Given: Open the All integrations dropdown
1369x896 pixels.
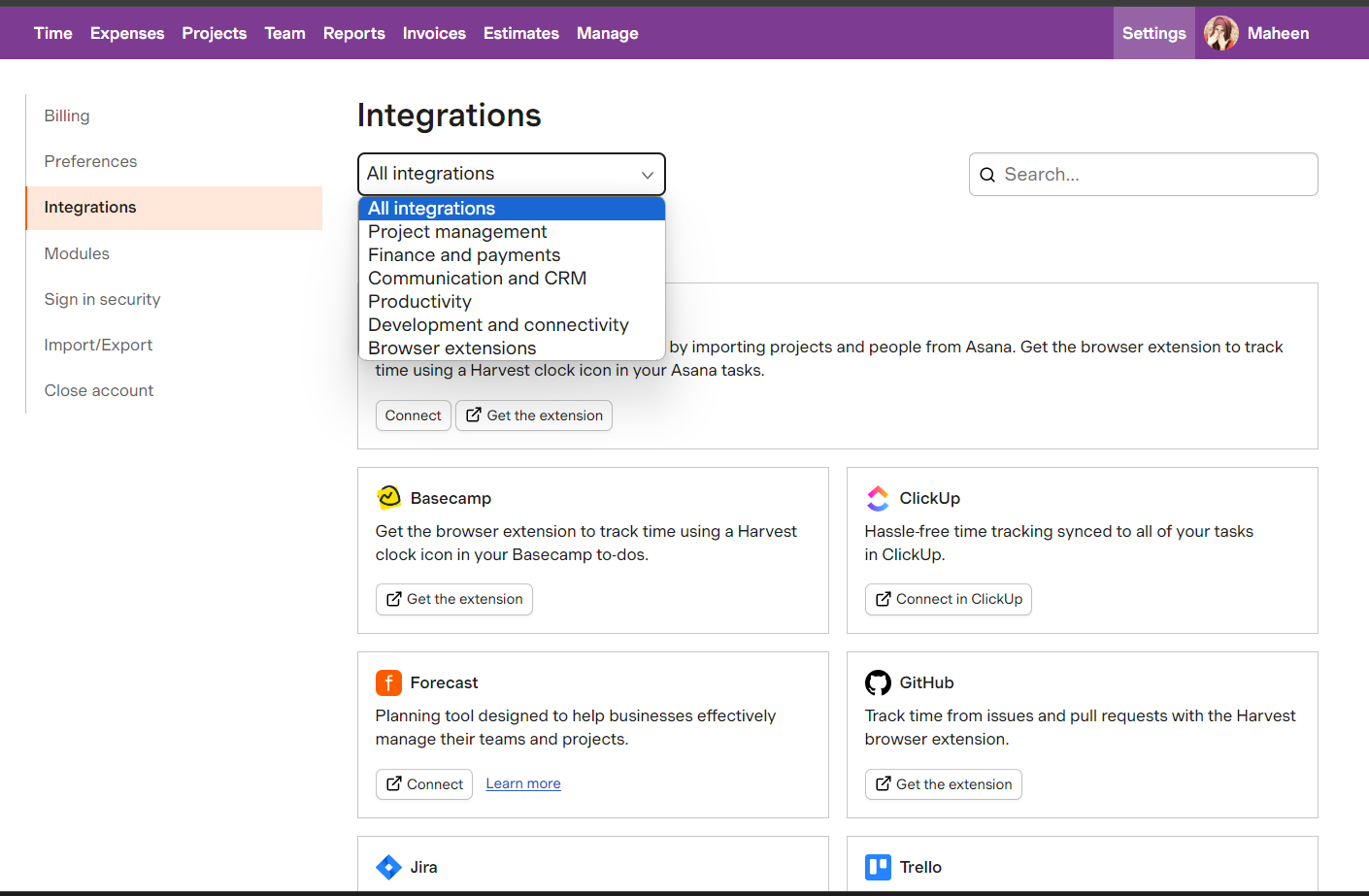Looking at the screenshot, I should click(x=512, y=174).
